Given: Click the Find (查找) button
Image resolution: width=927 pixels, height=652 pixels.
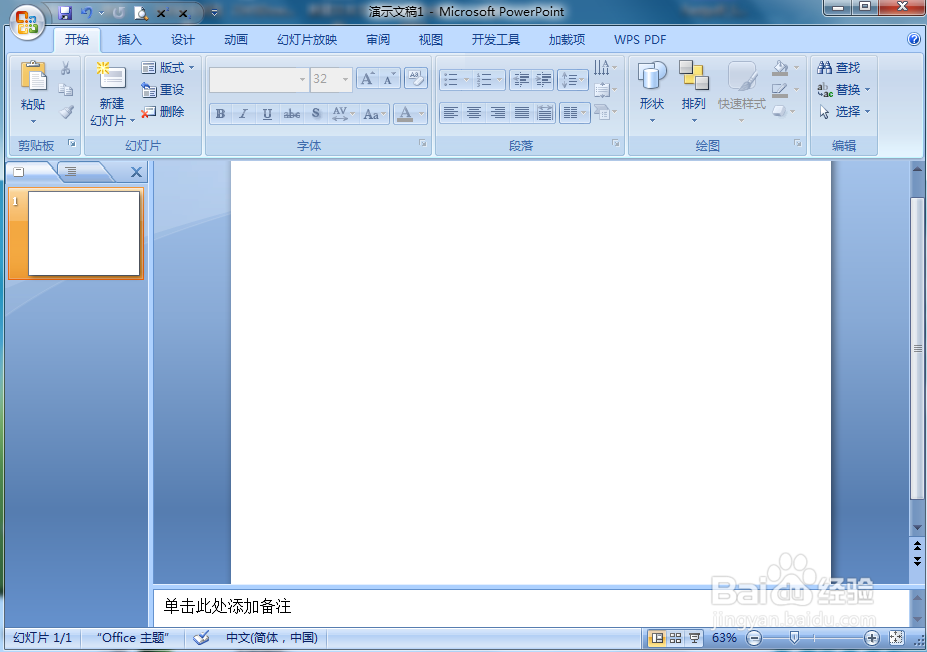Looking at the screenshot, I should pyautogui.click(x=838, y=68).
